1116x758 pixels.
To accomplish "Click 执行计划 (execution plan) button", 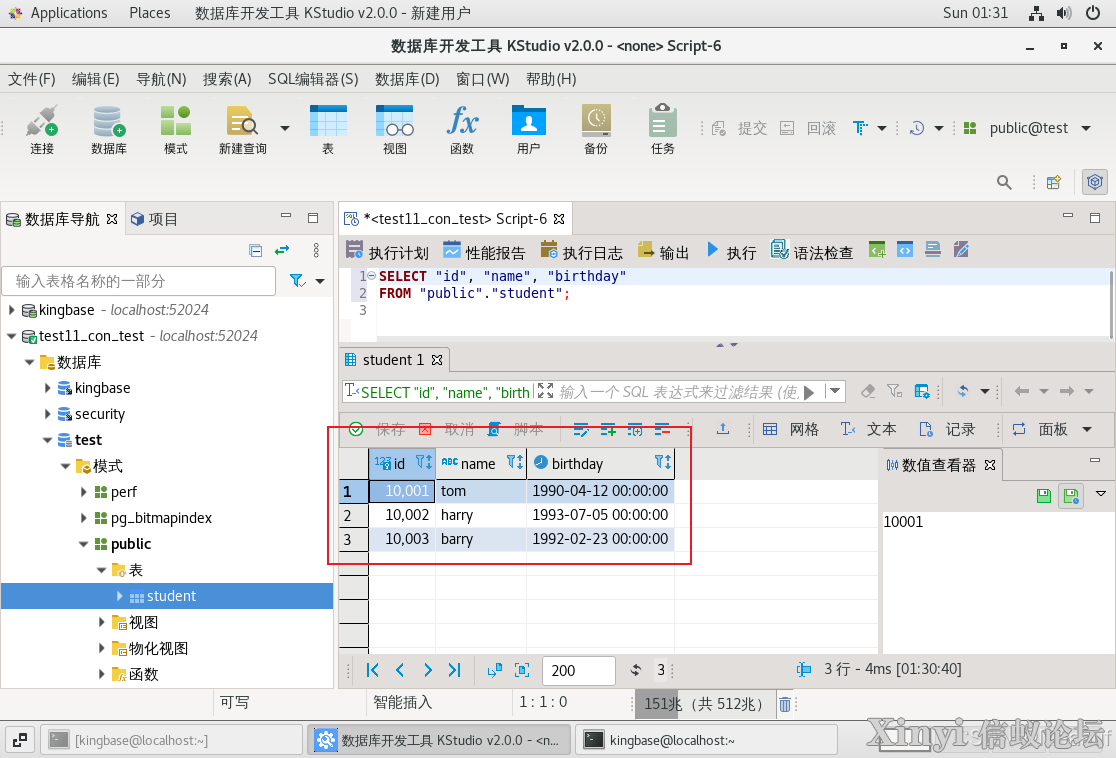I will 387,251.
